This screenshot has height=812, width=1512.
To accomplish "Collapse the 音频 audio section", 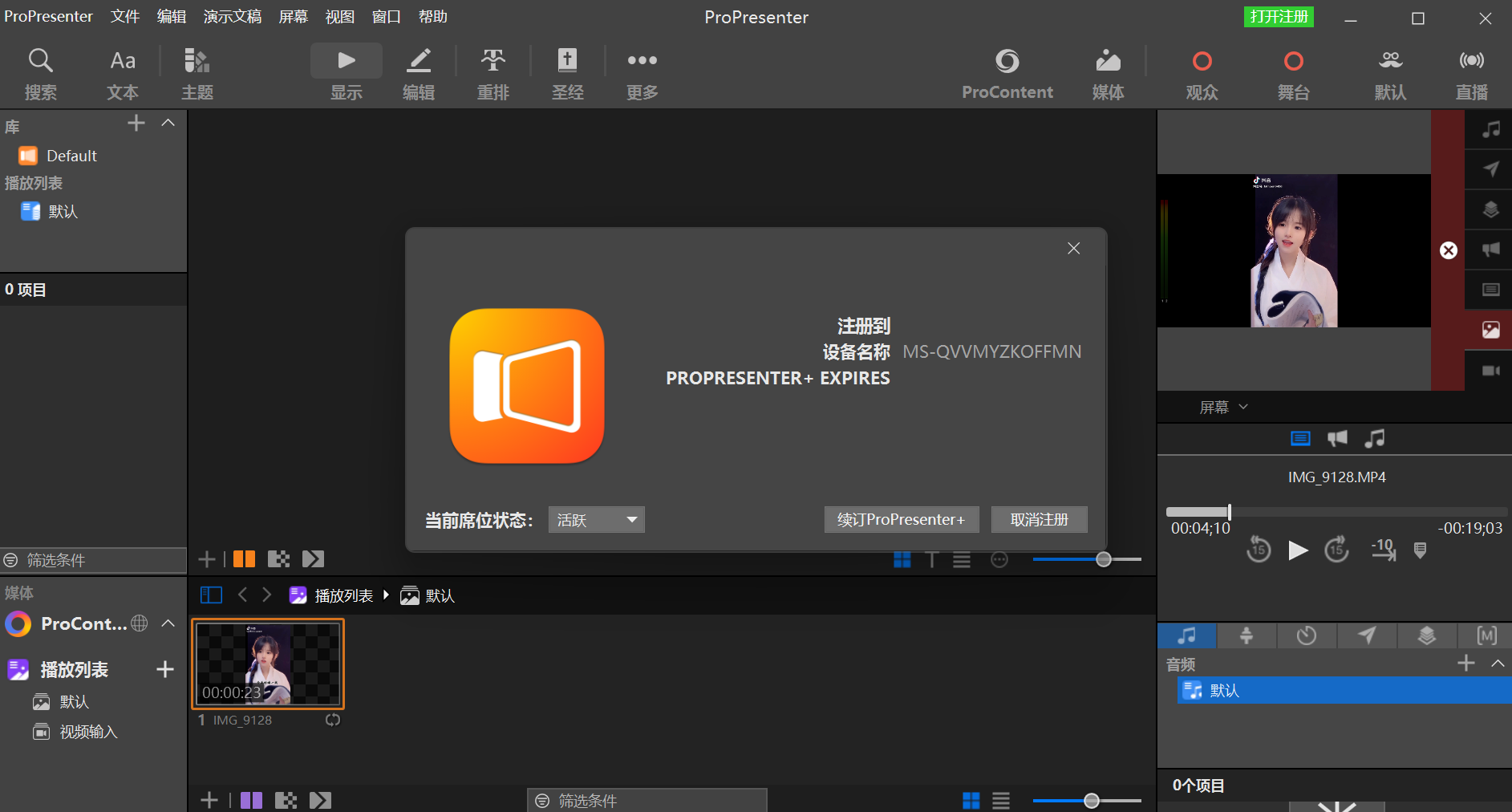I will coord(1498,663).
